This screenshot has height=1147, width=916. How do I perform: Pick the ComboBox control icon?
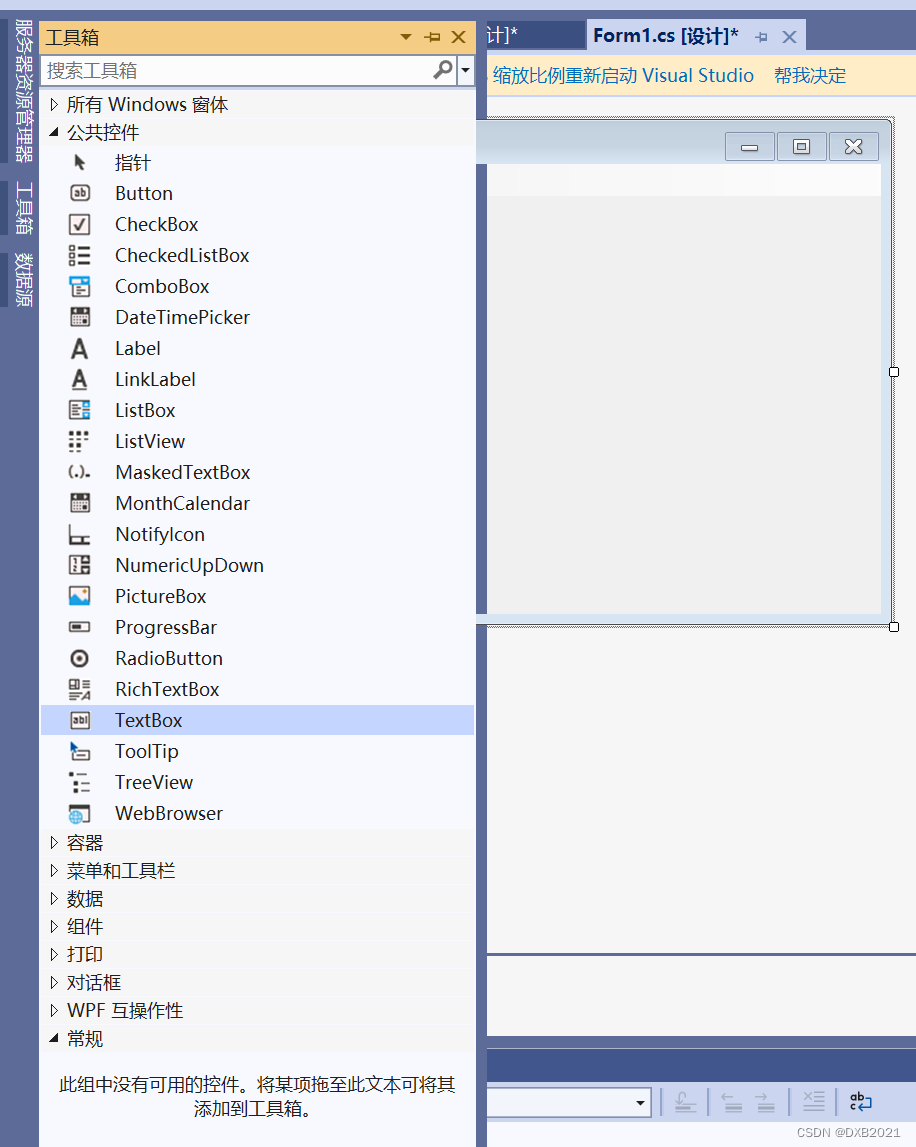click(x=80, y=286)
